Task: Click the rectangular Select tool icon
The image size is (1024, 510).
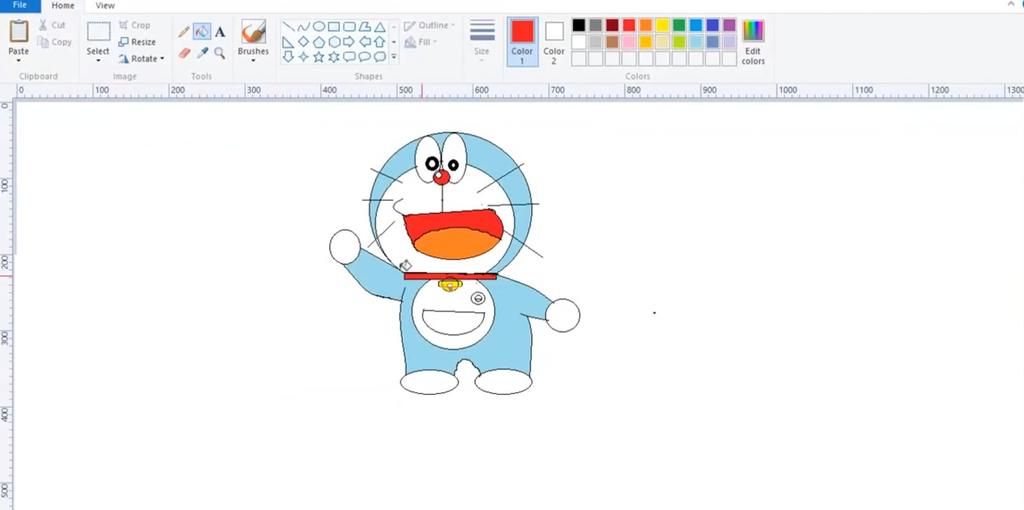Action: tap(99, 31)
